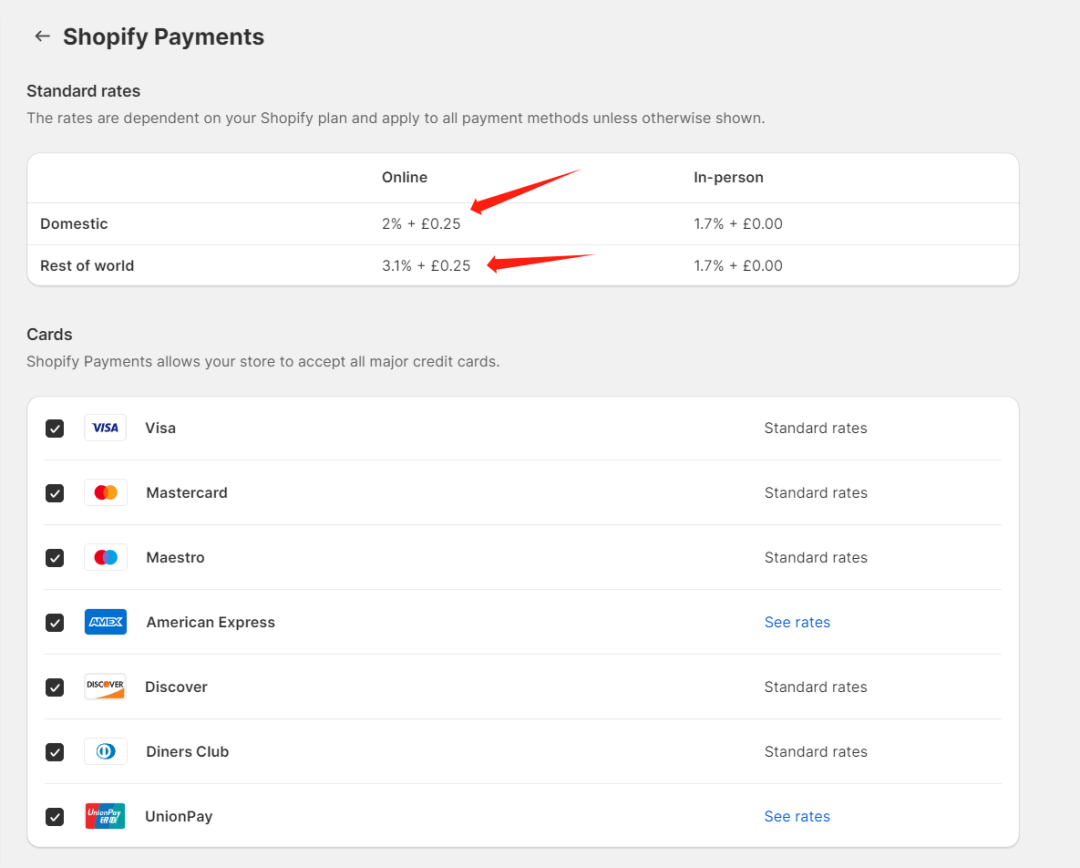Click the Visa card logo
This screenshot has width=1080, height=868.
[105, 428]
